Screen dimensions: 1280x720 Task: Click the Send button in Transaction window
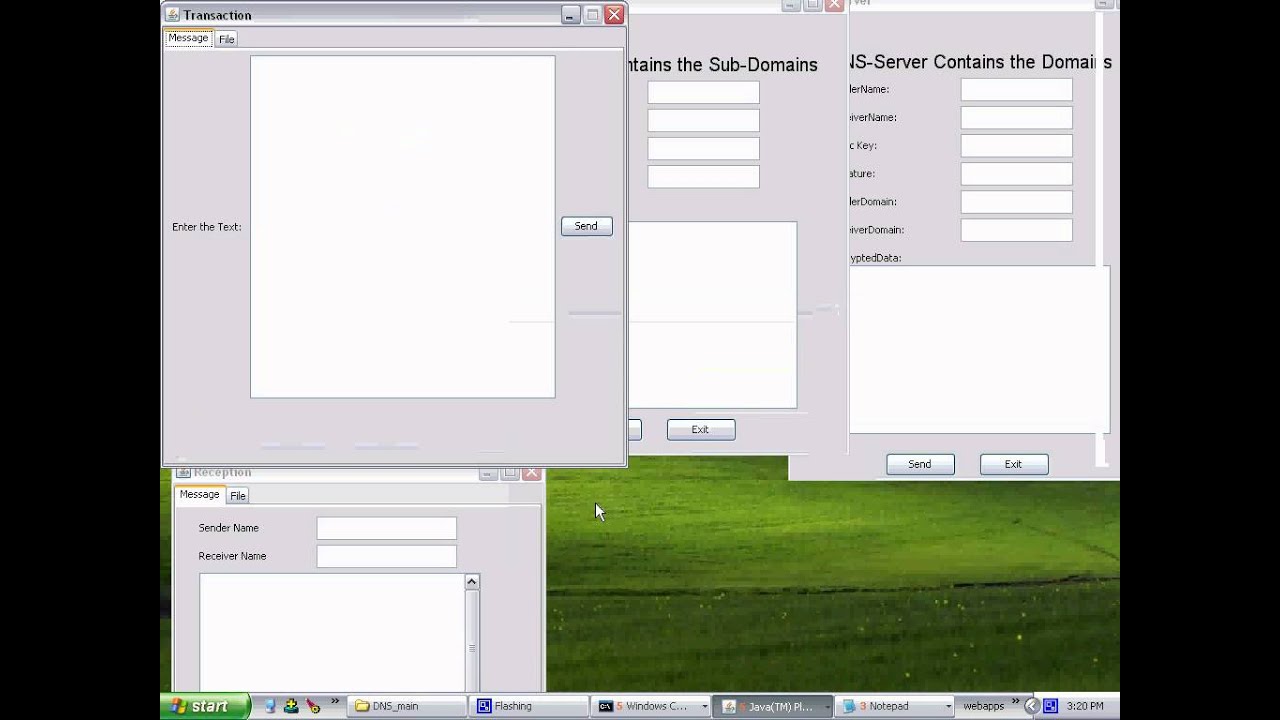click(586, 226)
